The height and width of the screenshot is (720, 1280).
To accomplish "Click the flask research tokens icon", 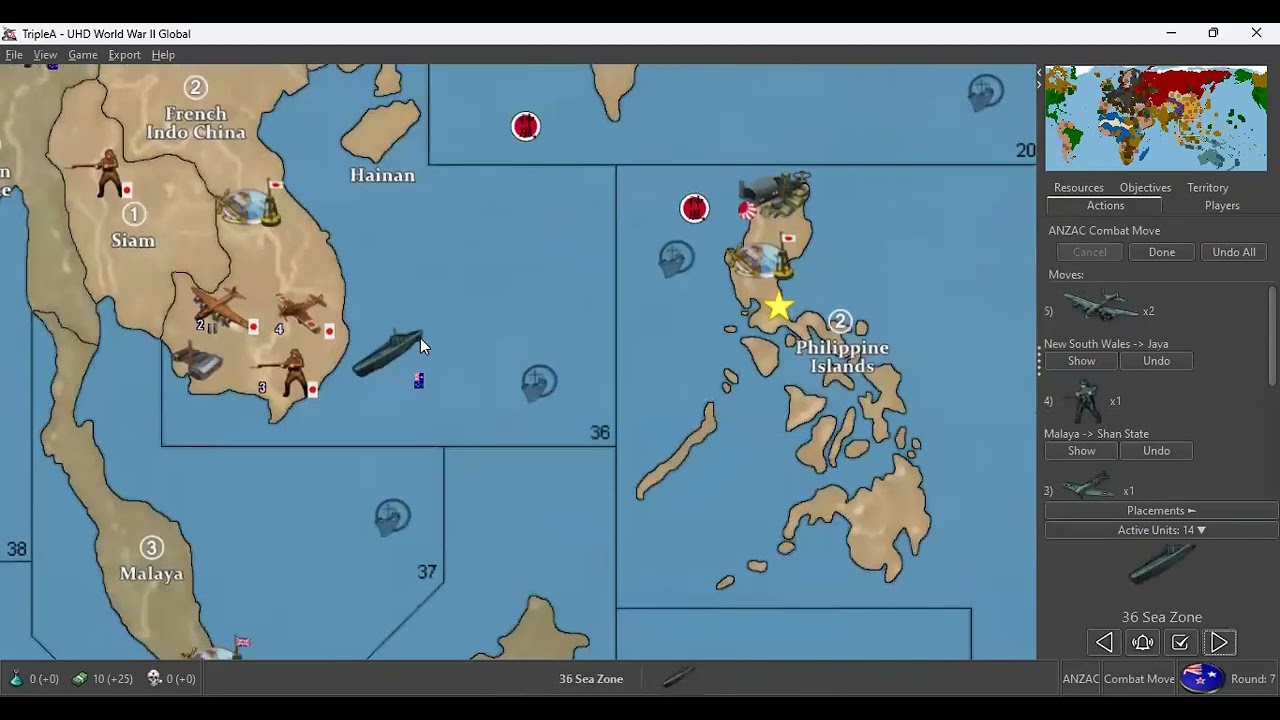I will pyautogui.click(x=16, y=678).
